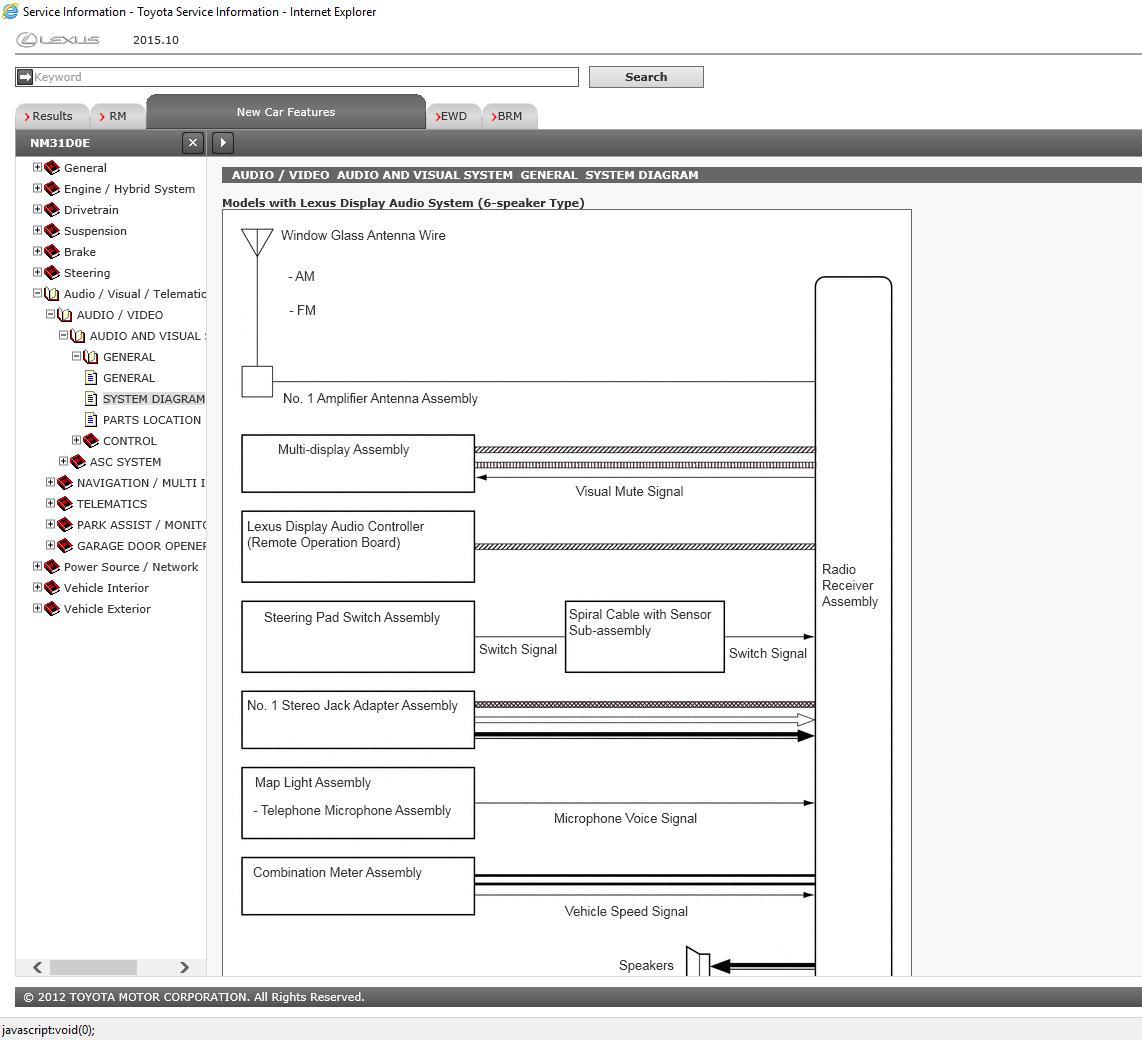The height and width of the screenshot is (1040, 1142).
Task: Close the NM31D0E panel
Action: pyautogui.click(x=192, y=143)
